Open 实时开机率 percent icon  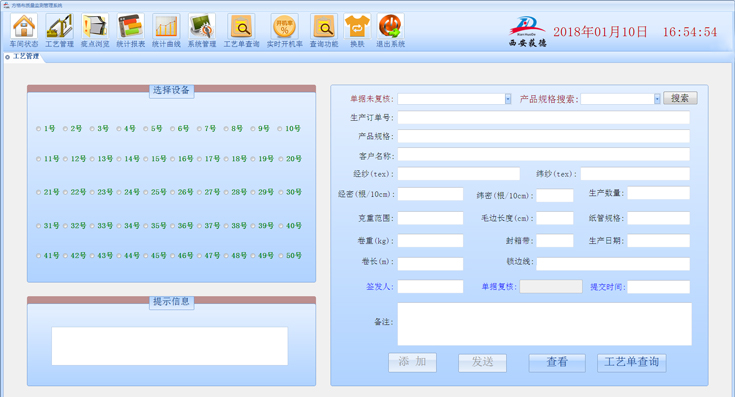(285, 26)
